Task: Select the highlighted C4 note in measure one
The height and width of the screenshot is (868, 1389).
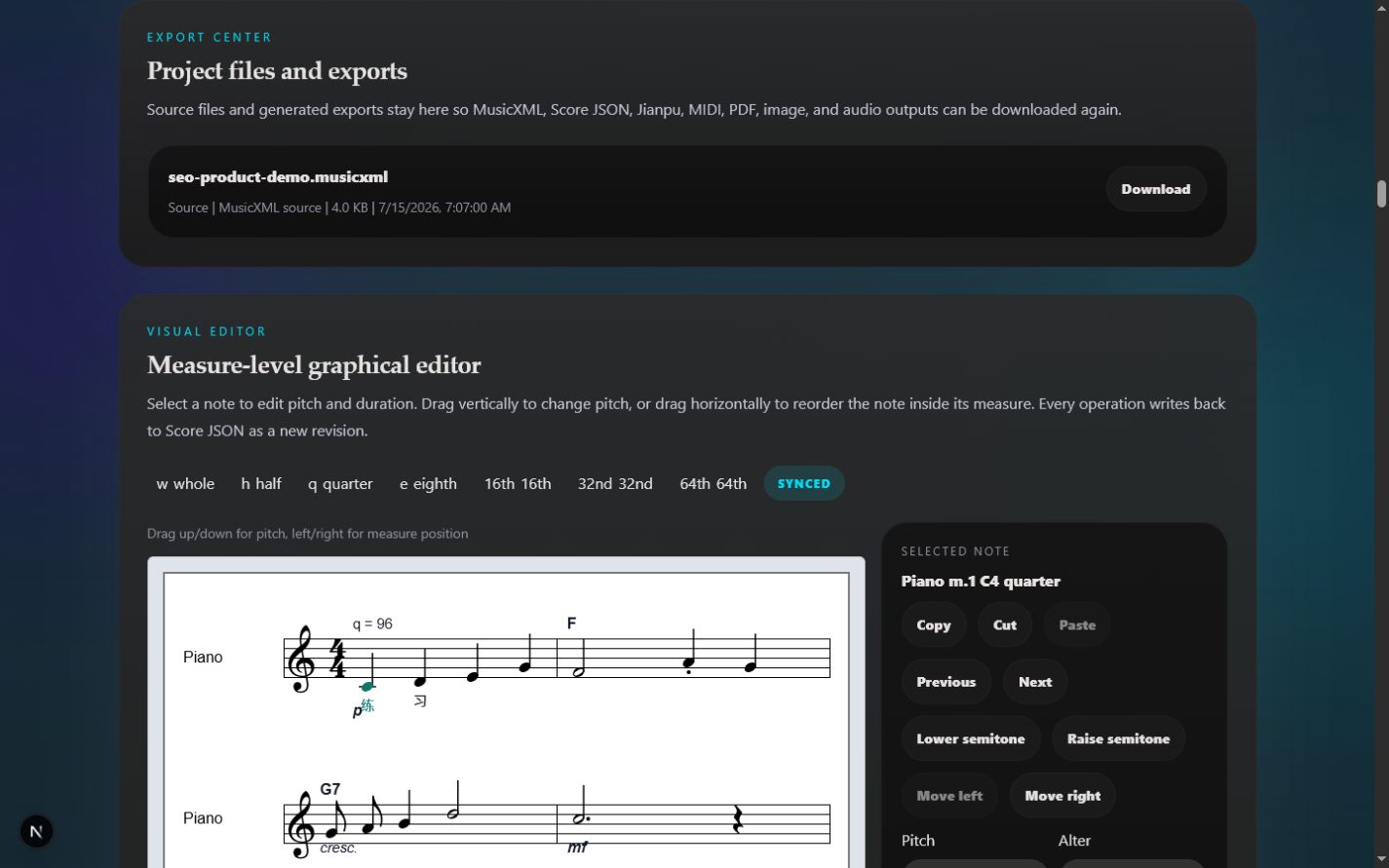Action: coord(367,686)
